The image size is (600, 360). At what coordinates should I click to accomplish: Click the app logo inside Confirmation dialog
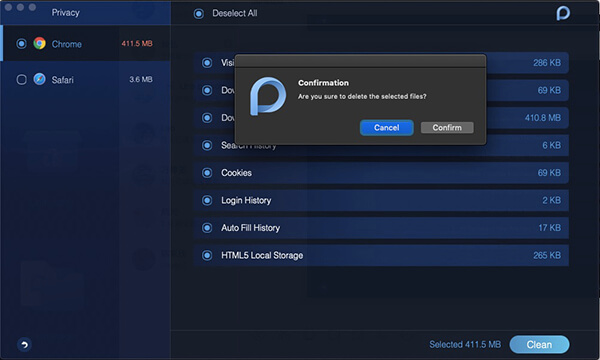point(268,96)
